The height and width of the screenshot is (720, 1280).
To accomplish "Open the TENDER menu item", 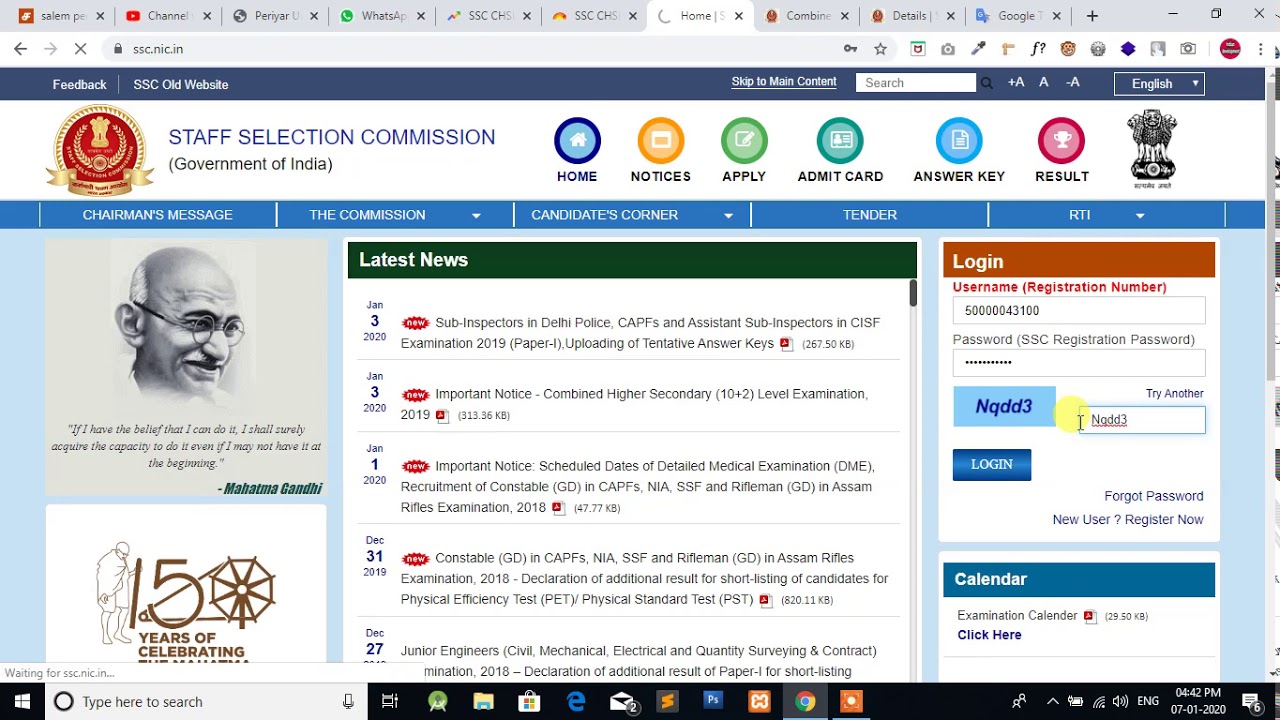I will [x=869, y=215].
